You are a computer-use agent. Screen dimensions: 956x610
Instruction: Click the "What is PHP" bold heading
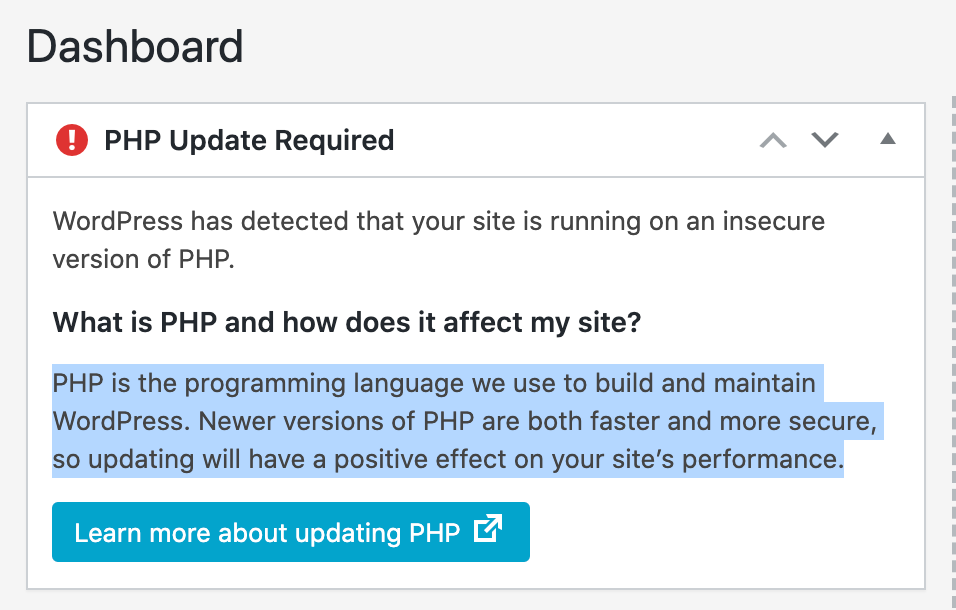pyautogui.click(x=345, y=323)
